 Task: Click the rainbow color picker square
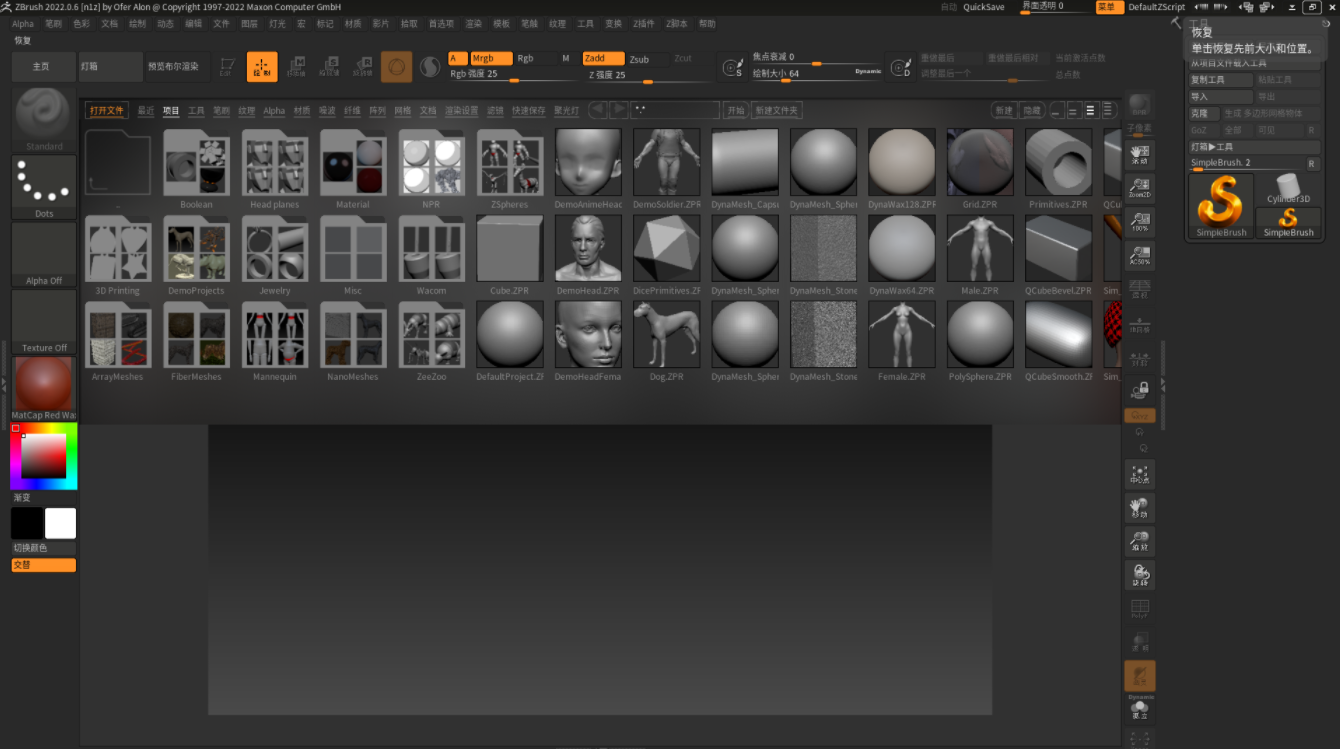(x=43, y=457)
